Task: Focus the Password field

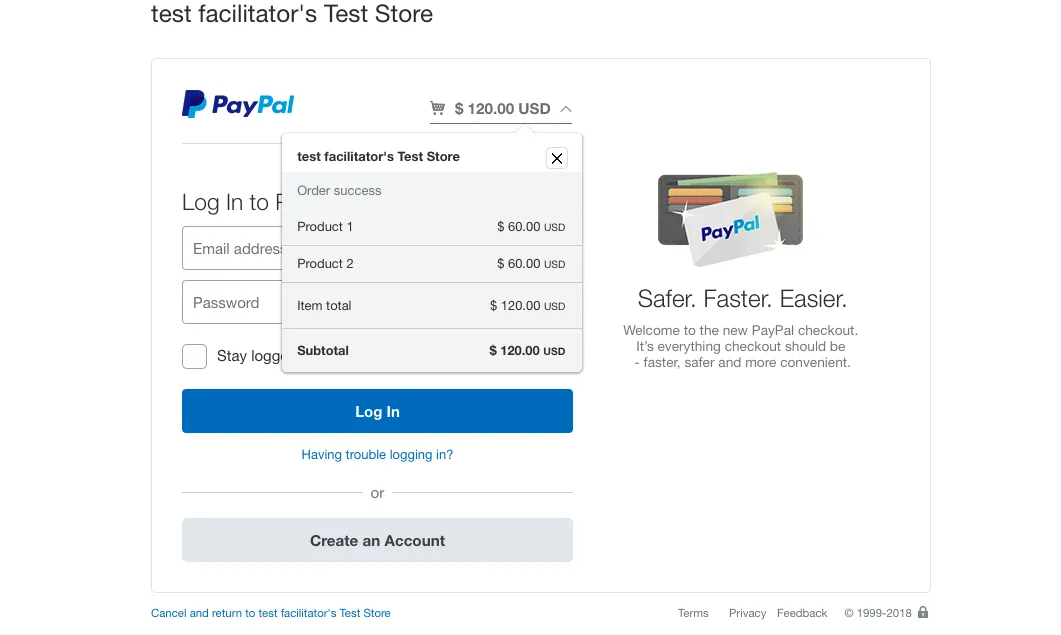Action: point(232,303)
